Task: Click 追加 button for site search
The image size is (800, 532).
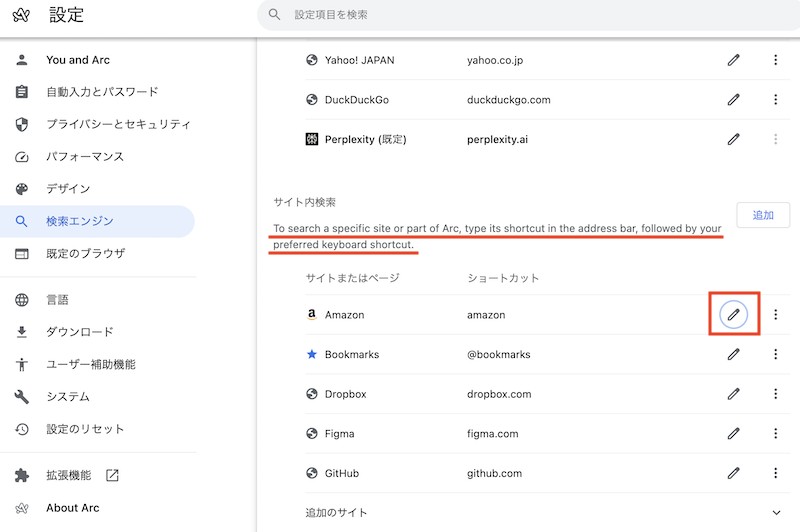Action: pos(763,215)
